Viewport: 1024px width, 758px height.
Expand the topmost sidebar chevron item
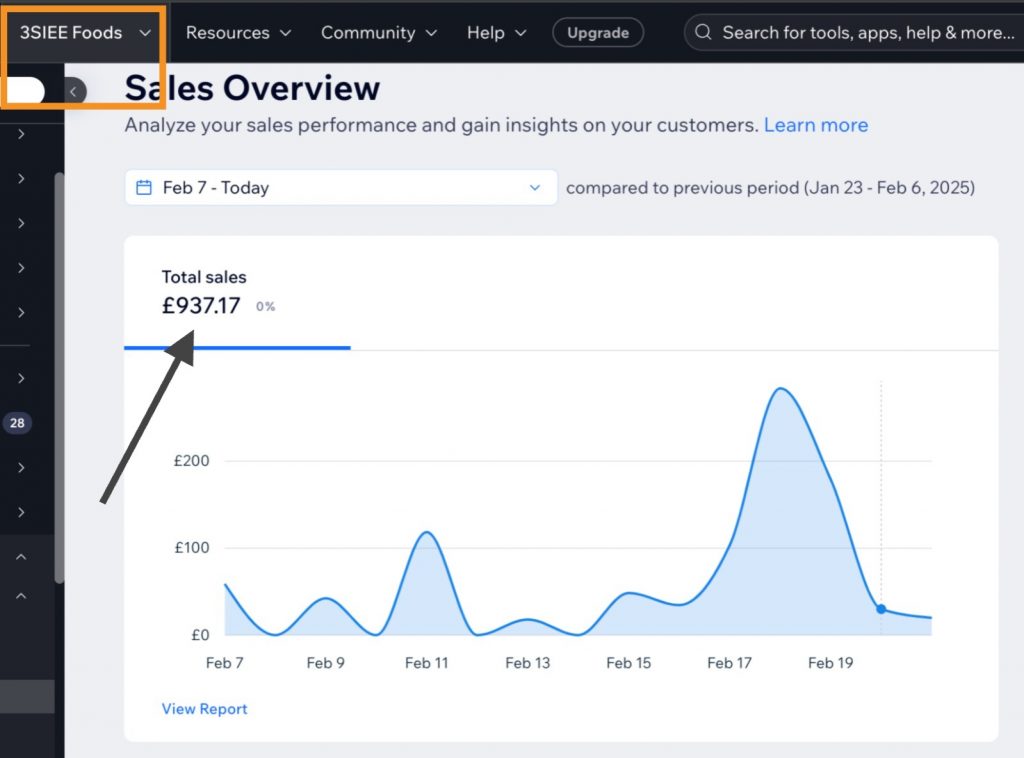pos(21,134)
